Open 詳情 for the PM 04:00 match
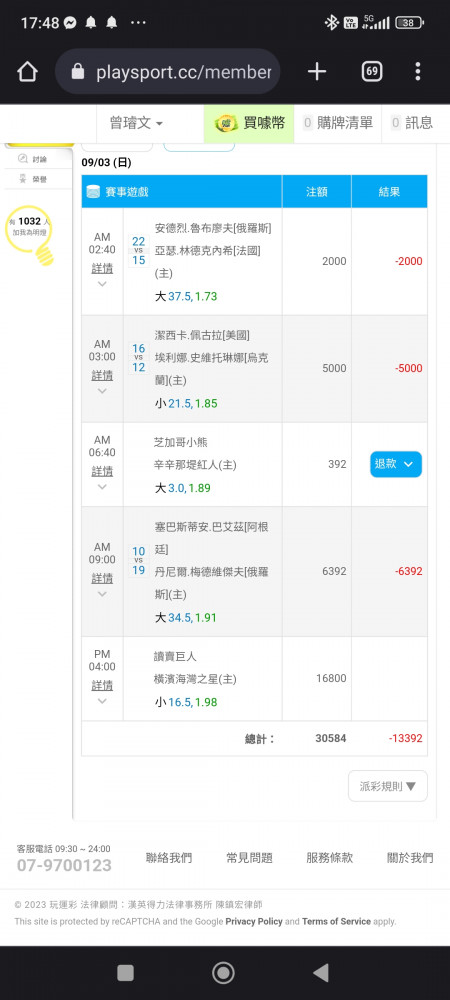The image size is (450, 1000). click(x=102, y=685)
